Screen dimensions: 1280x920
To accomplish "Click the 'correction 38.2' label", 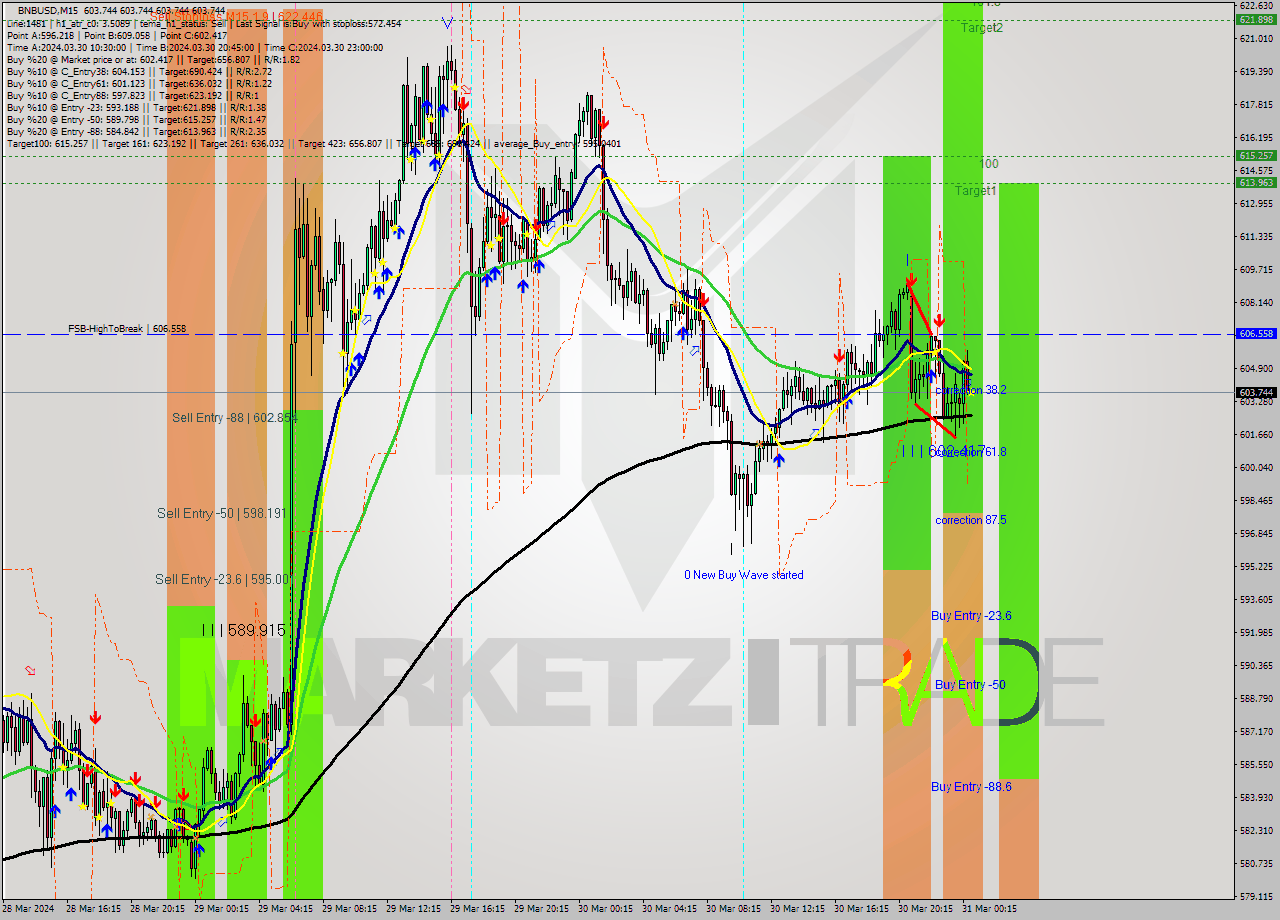I will point(970,390).
